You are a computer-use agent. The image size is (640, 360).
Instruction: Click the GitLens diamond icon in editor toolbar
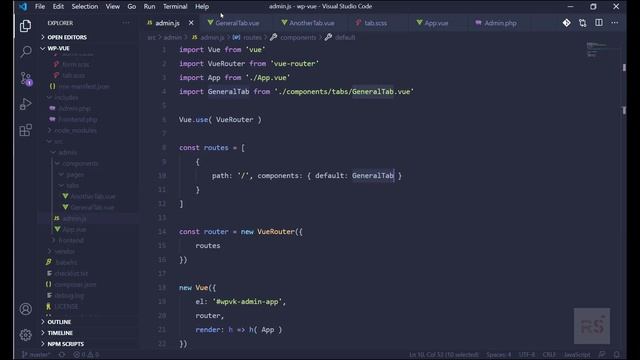(567, 23)
